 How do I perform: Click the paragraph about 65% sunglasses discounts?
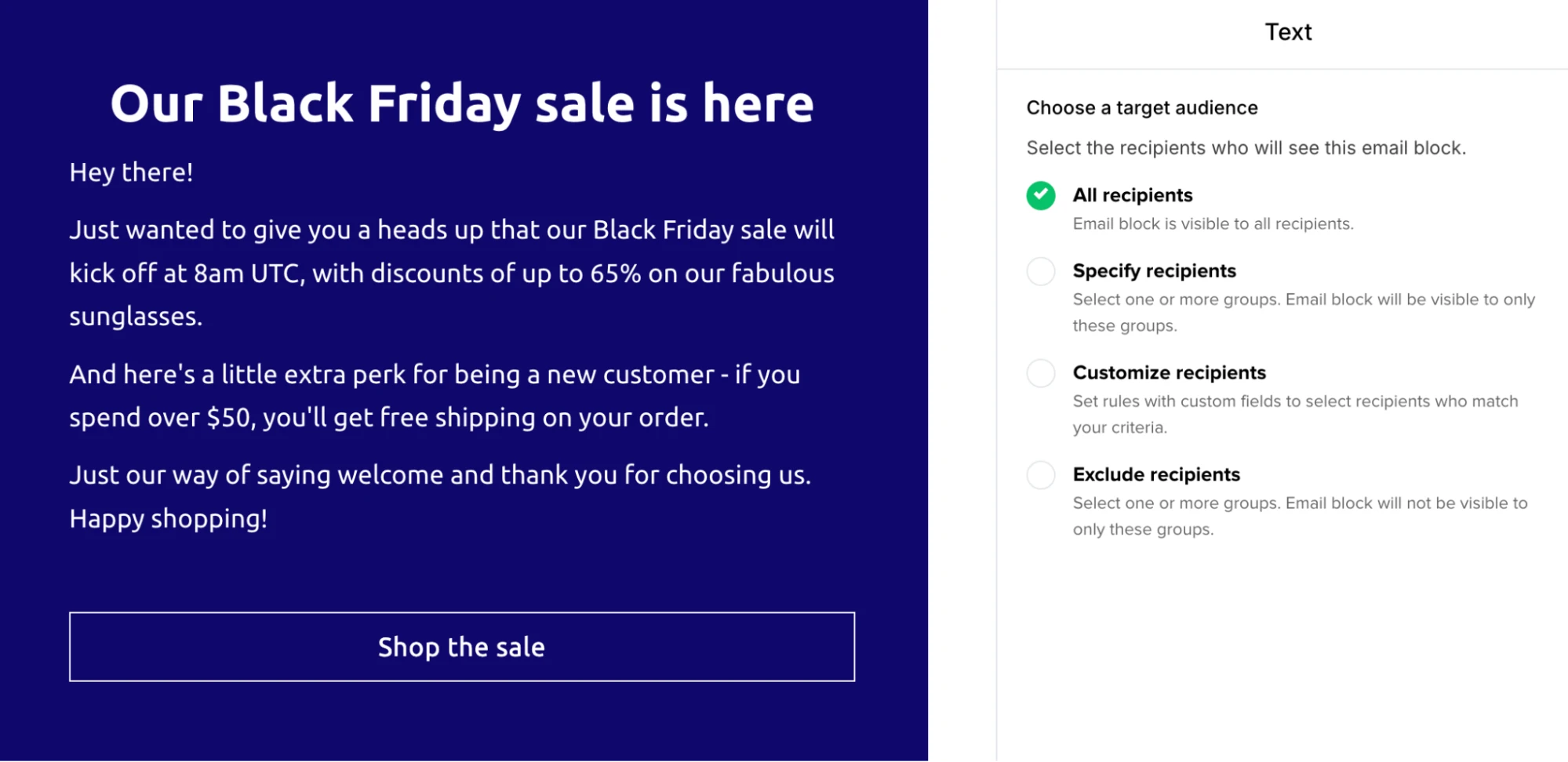(451, 273)
